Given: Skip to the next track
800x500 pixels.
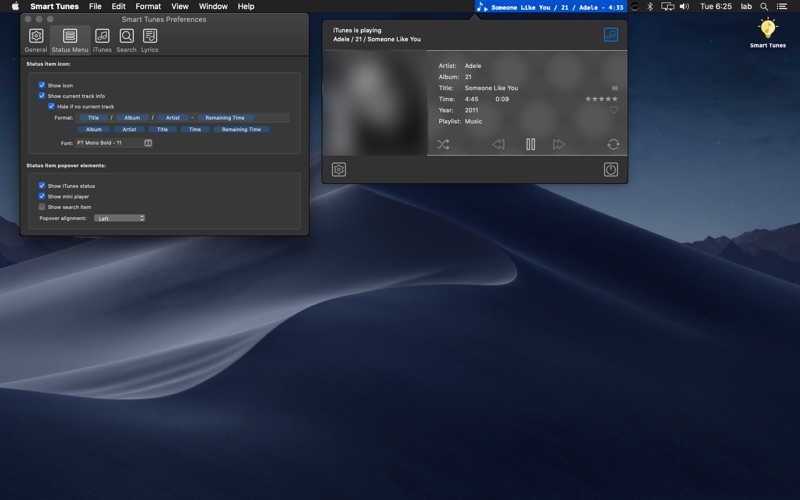Looking at the screenshot, I should [x=559, y=144].
